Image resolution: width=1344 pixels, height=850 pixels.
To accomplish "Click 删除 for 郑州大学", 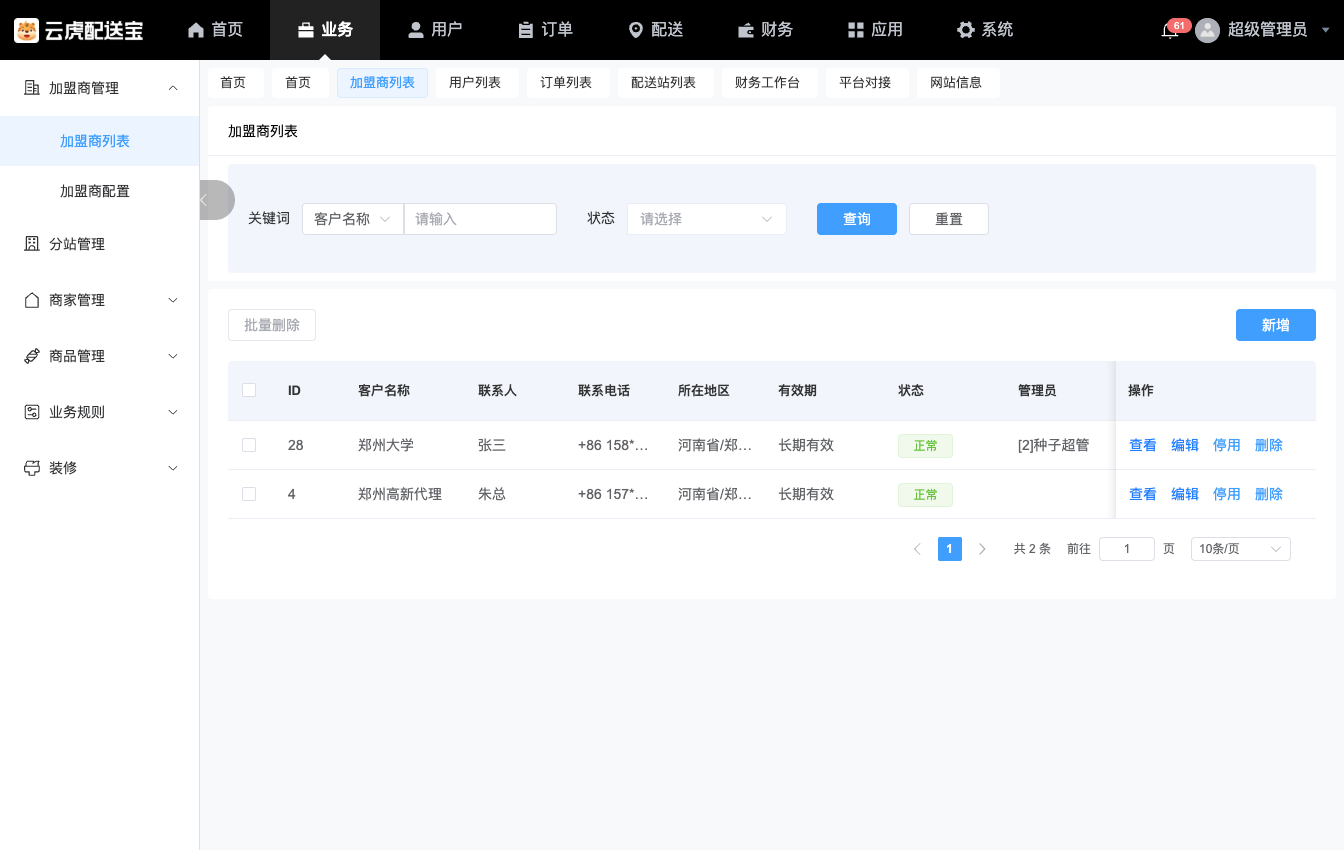I will [x=1269, y=445].
